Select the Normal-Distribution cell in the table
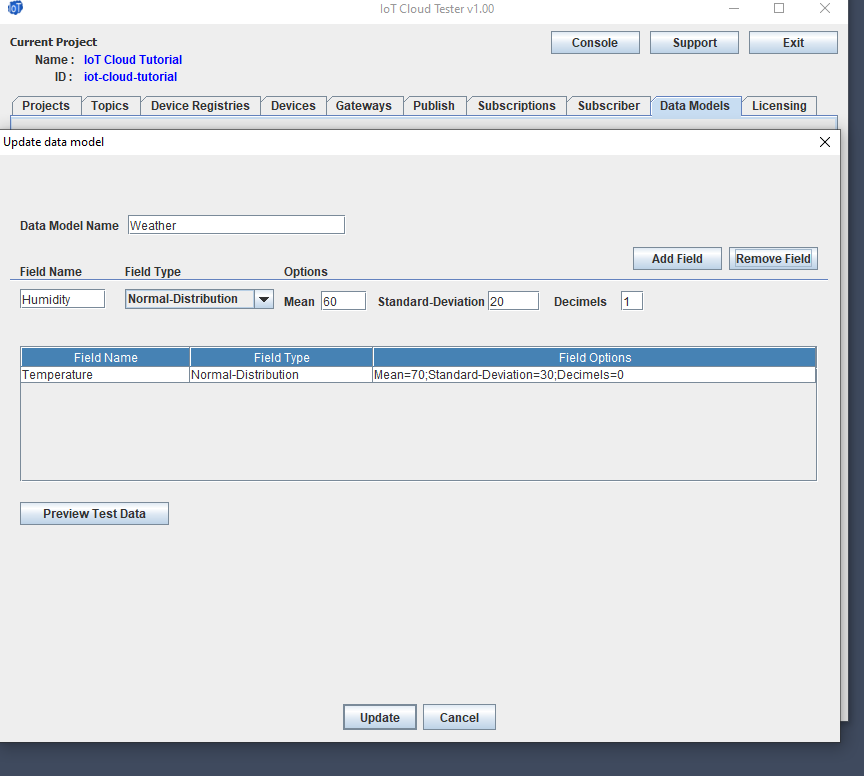The image size is (864, 776). 281,375
